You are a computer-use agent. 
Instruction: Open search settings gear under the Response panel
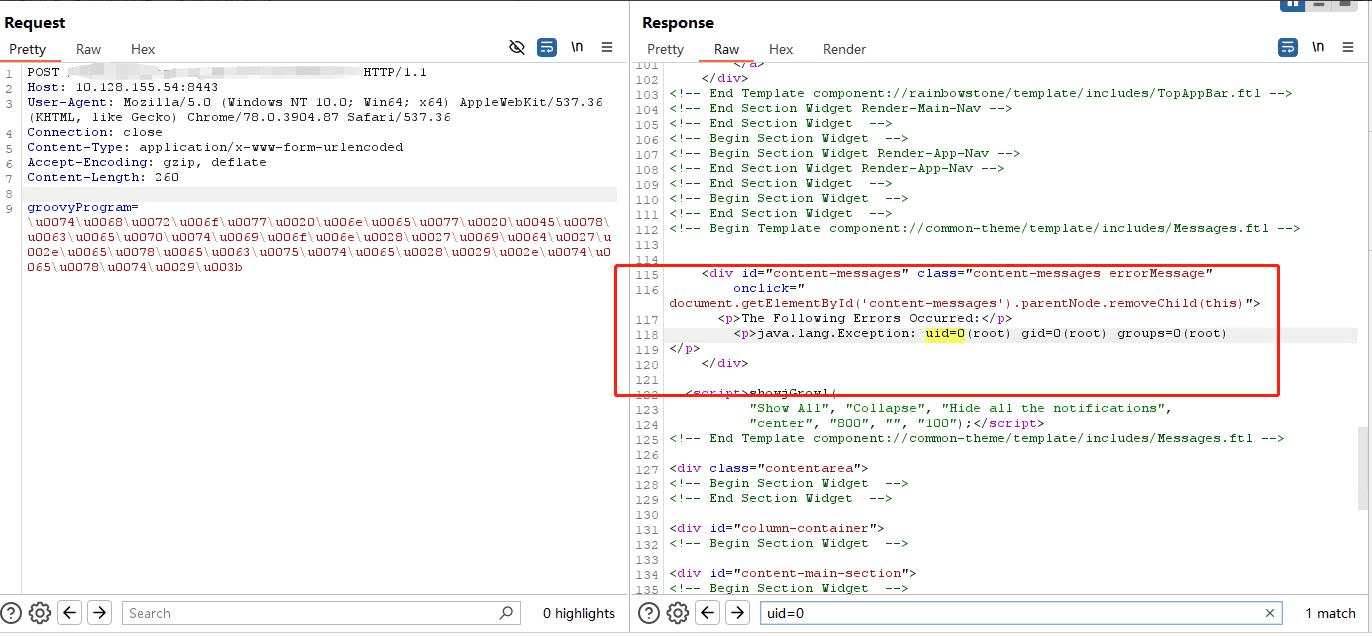point(678,613)
